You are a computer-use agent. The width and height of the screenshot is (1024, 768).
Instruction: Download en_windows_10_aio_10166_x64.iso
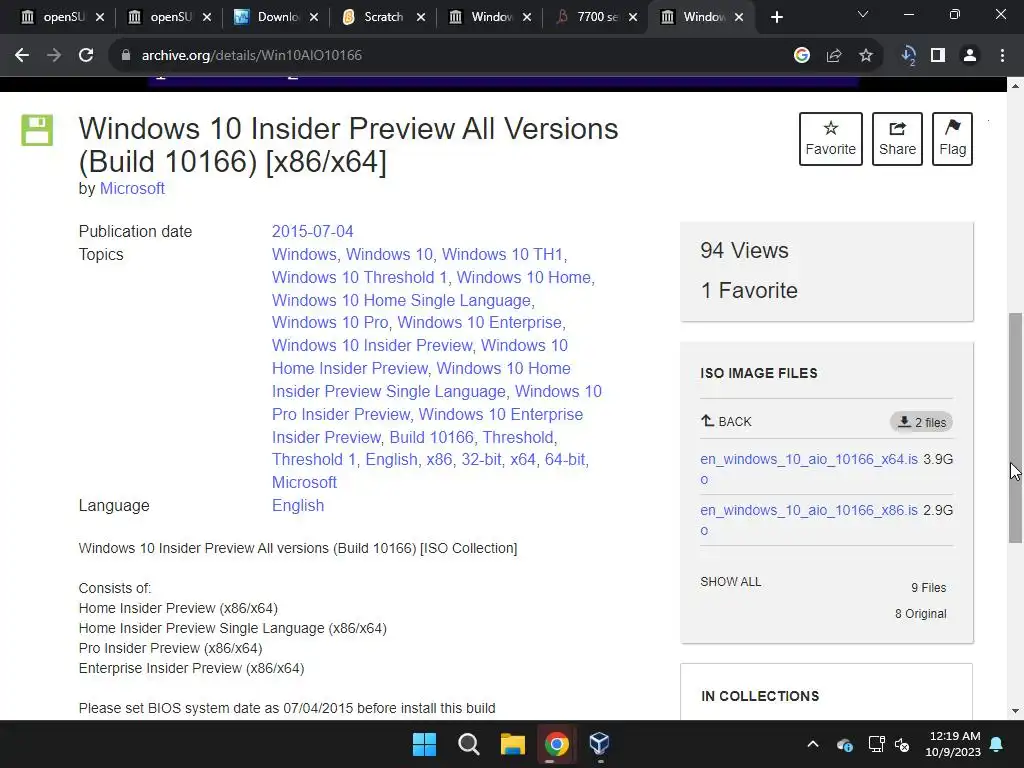(x=808, y=469)
